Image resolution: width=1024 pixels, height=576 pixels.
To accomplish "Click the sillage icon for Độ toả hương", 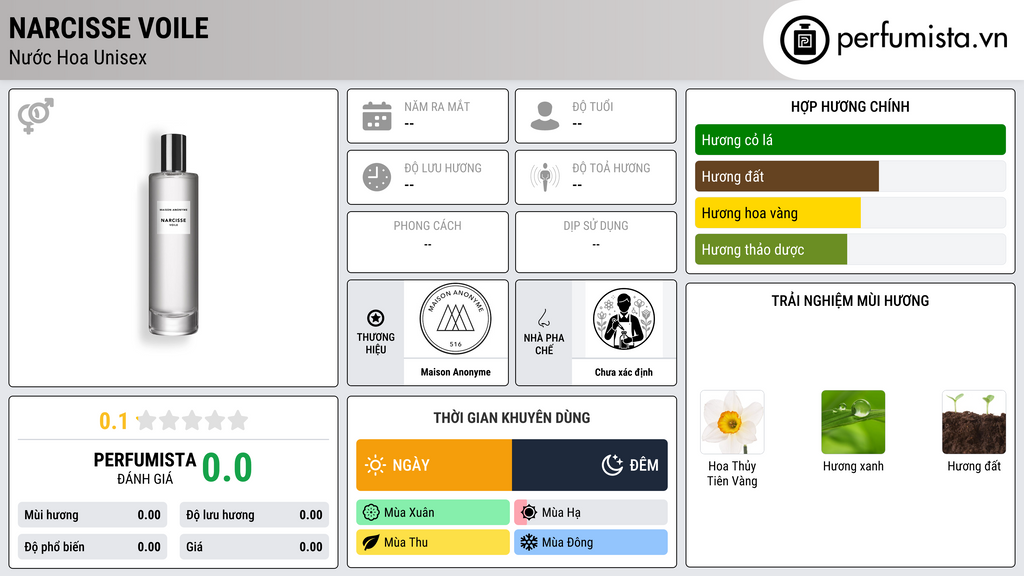I will [545, 177].
